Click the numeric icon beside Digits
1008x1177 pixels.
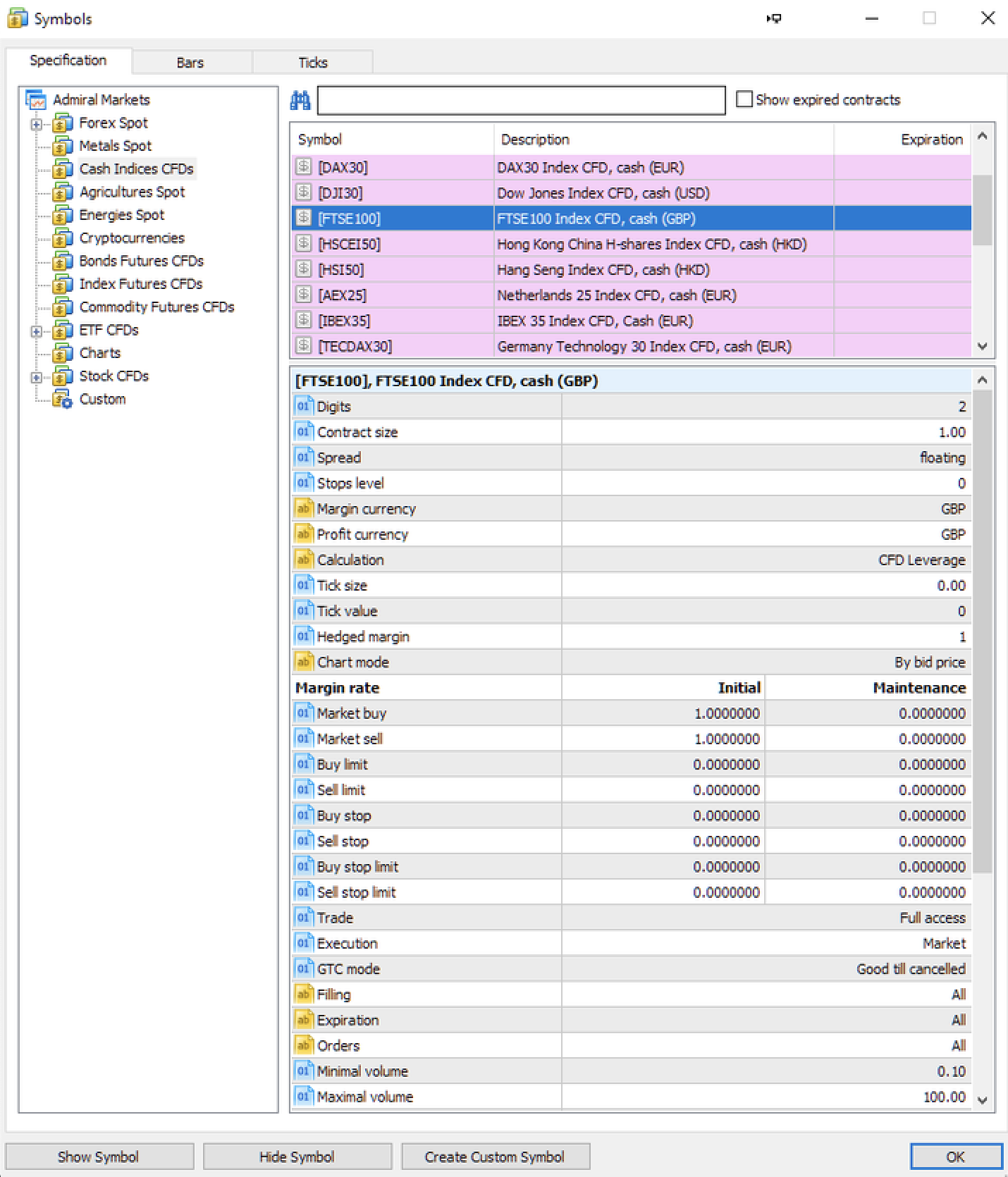(x=304, y=406)
